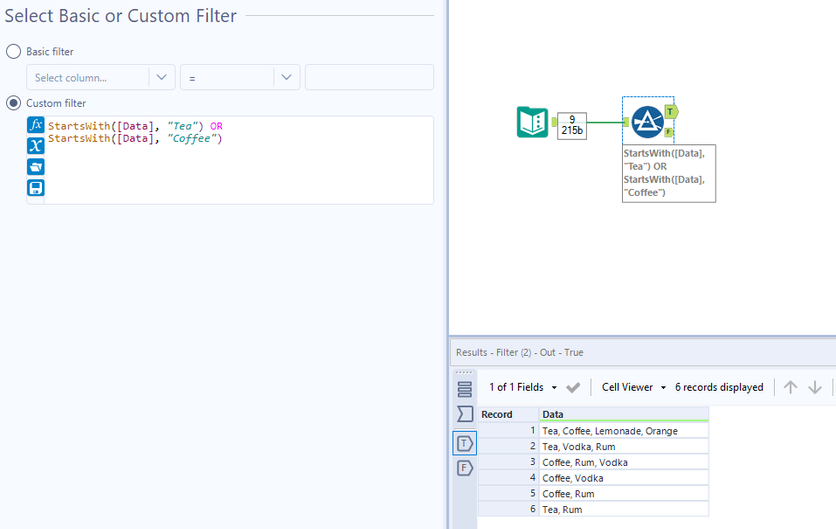Image resolution: width=836 pixels, height=529 pixels.
Task: Select cell 'Coffee, Vodka'
Action: (624, 478)
